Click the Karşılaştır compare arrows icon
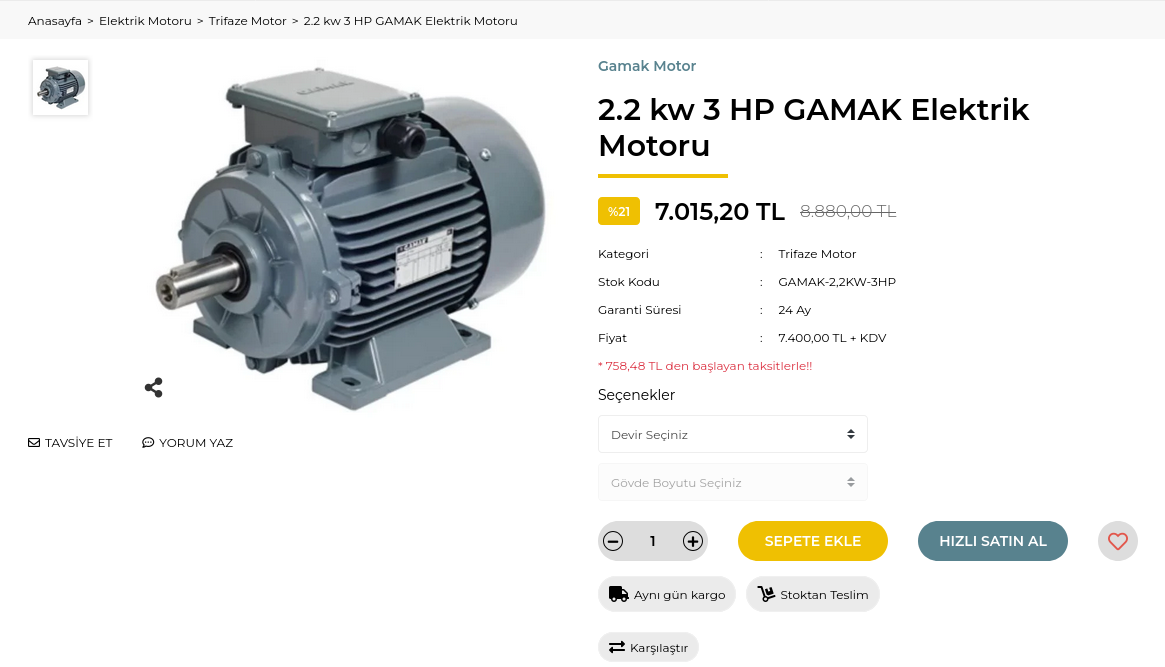1165x667 pixels. pos(617,648)
